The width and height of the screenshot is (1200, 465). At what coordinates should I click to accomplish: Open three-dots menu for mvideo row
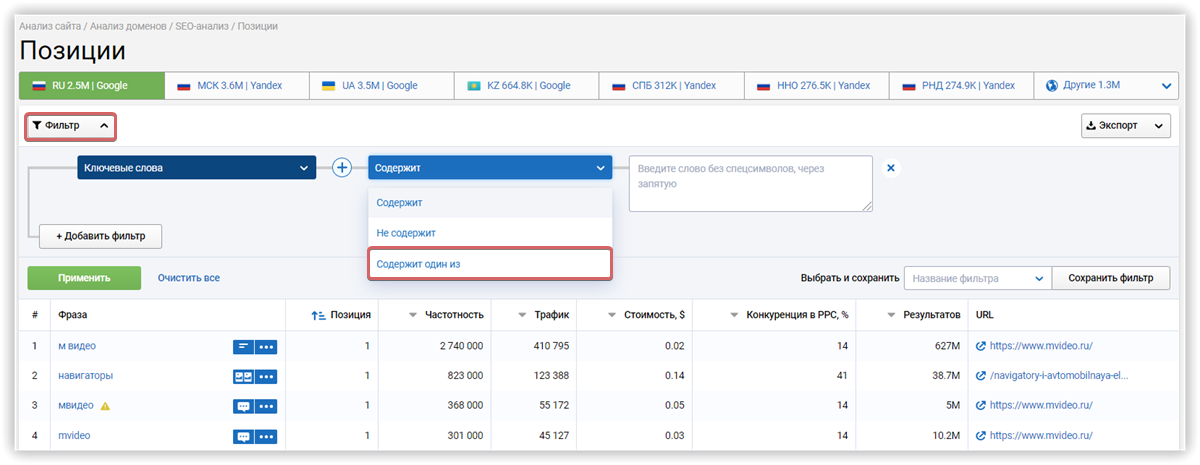click(266, 436)
